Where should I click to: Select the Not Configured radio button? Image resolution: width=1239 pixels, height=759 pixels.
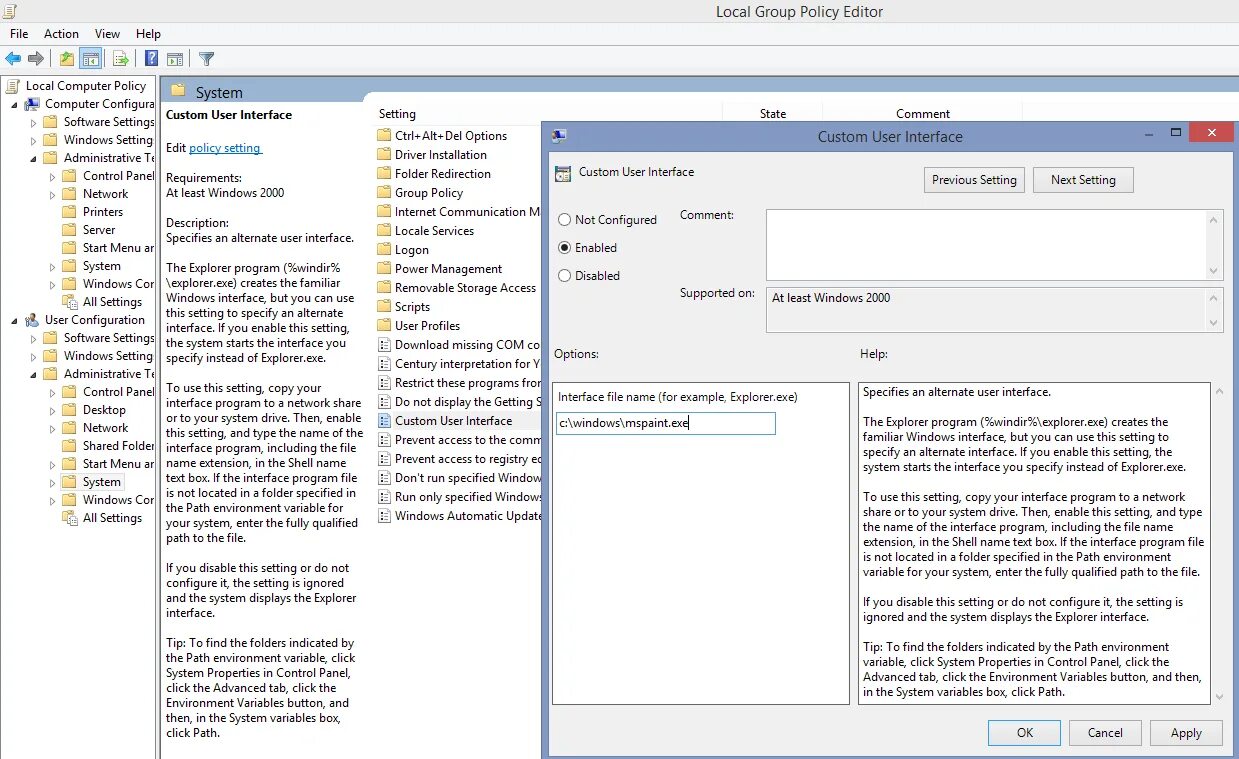(565, 220)
